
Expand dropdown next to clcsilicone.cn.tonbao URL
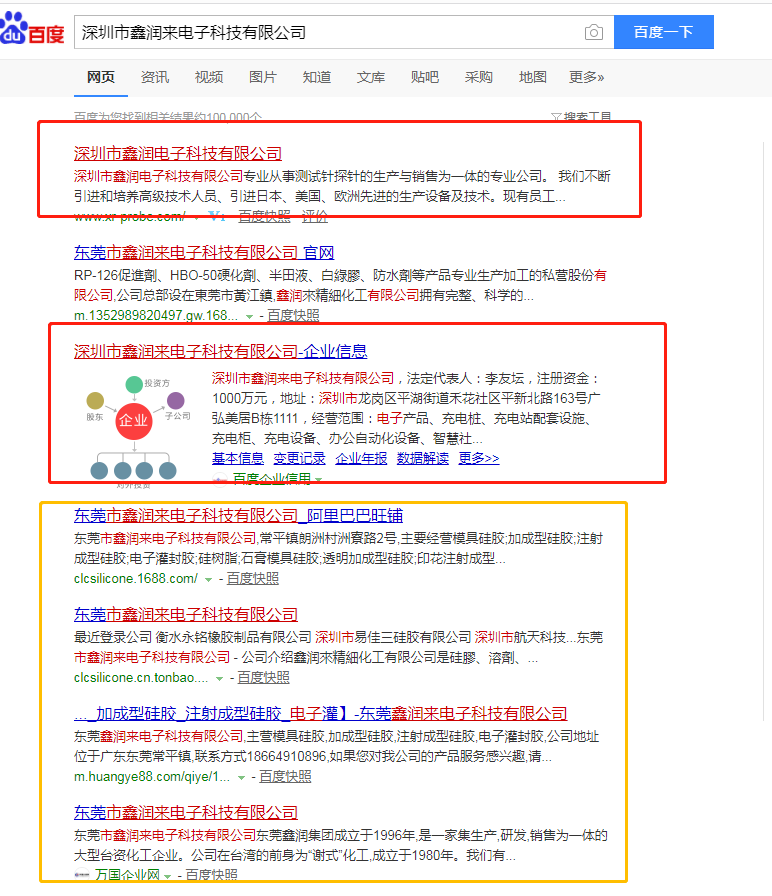click(219, 678)
